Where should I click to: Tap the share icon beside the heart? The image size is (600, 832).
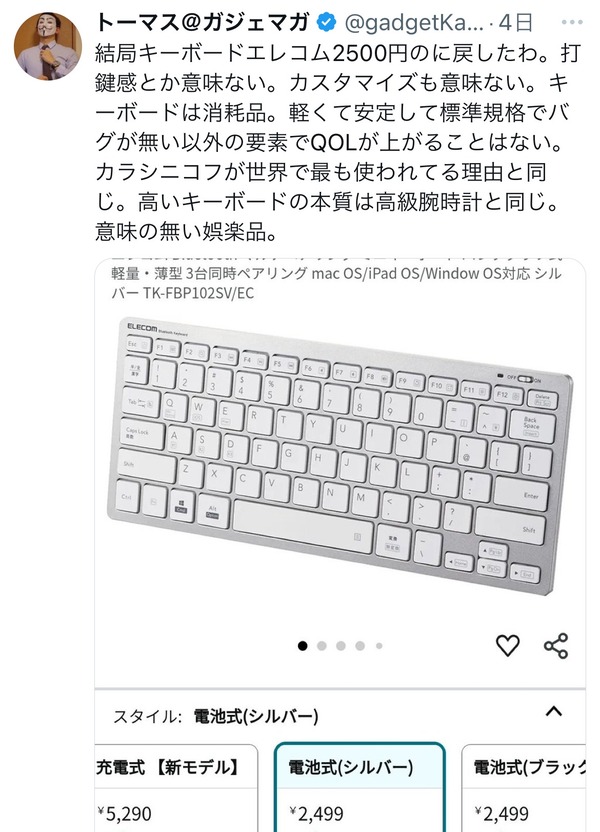coord(556,646)
